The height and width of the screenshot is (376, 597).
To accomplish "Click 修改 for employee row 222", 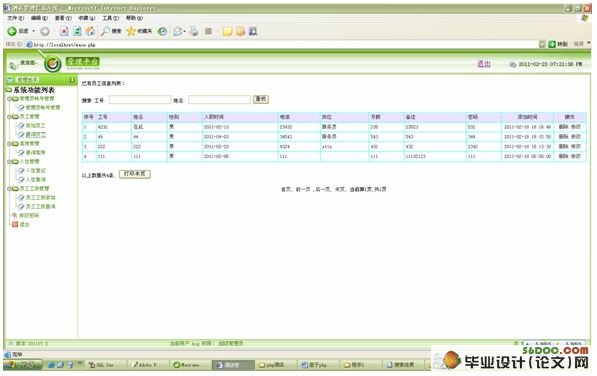I will [576, 147].
